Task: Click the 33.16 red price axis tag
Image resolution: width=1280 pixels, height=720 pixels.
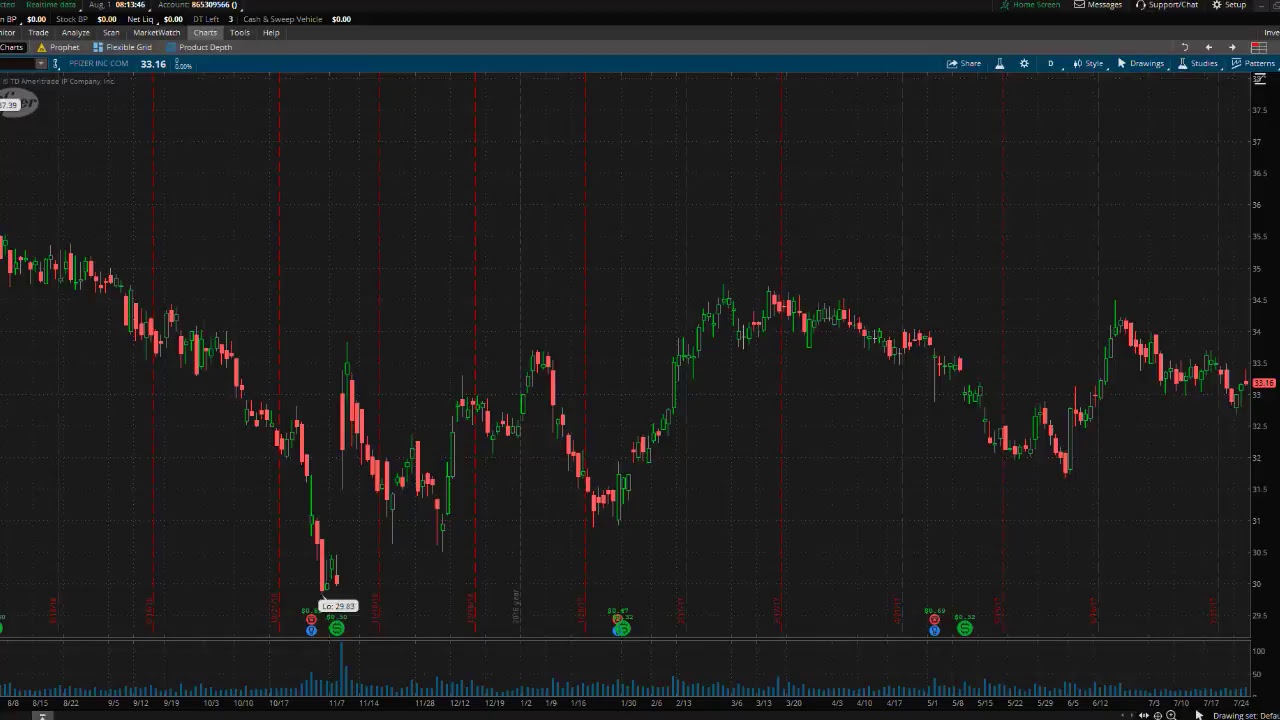Action: tap(1264, 383)
